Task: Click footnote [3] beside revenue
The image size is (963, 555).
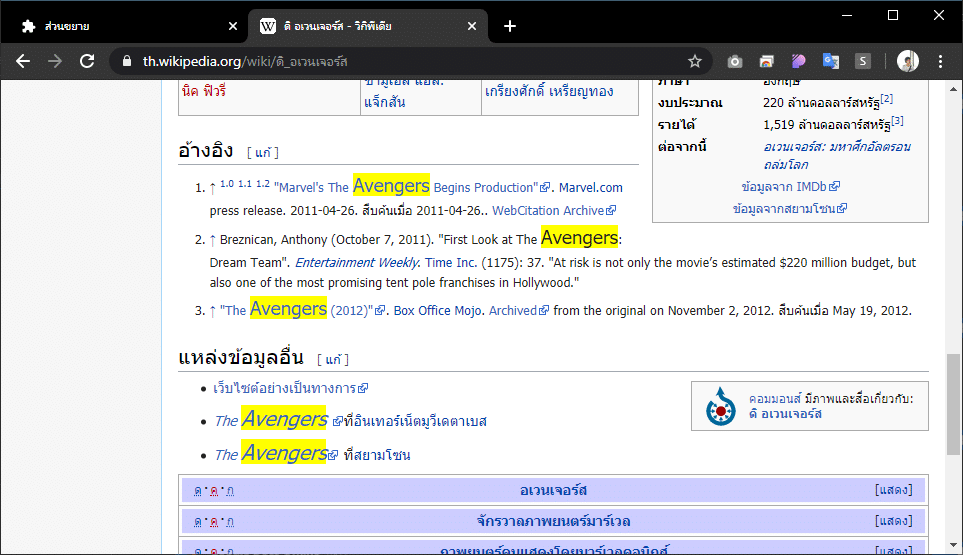Action: [897, 121]
